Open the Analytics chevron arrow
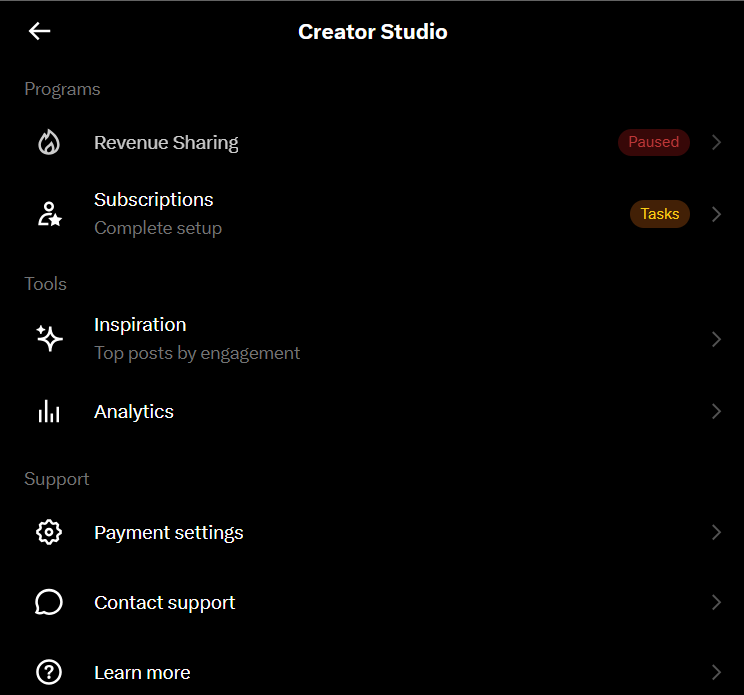Screen dimensions: 744x695 pyautogui.click(x=716, y=411)
